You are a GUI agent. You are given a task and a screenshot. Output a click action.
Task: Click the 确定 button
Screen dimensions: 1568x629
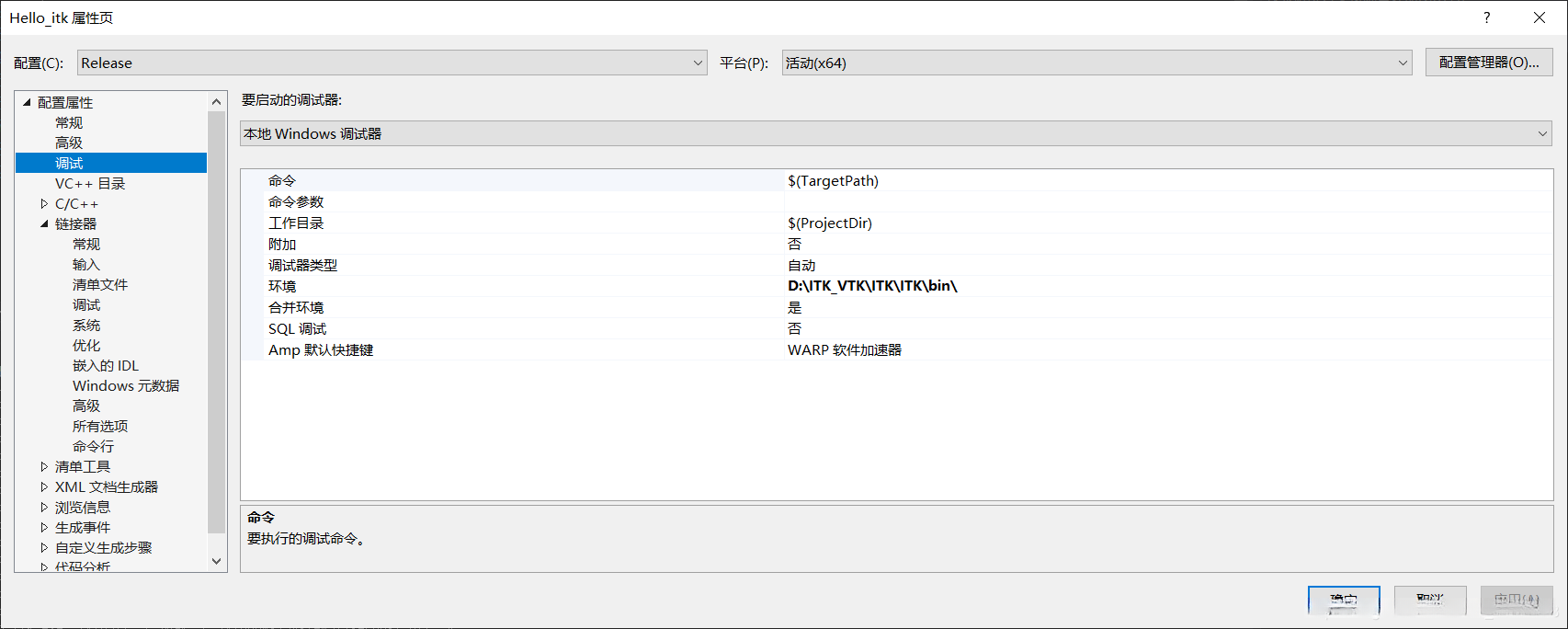click(1343, 600)
